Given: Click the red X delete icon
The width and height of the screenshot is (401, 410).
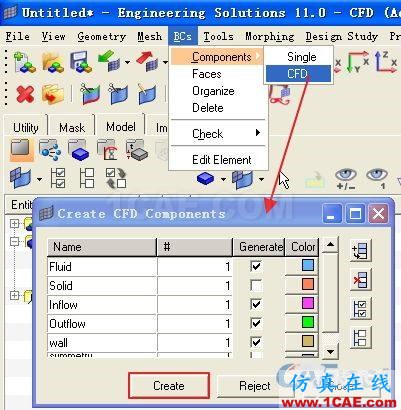Looking at the screenshot, I should click(x=25, y=94).
